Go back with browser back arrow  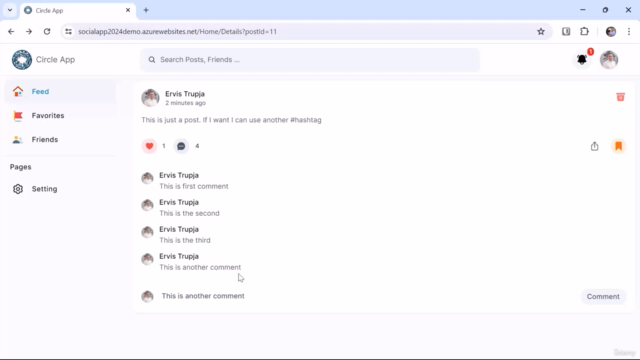pyautogui.click(x=11, y=31)
